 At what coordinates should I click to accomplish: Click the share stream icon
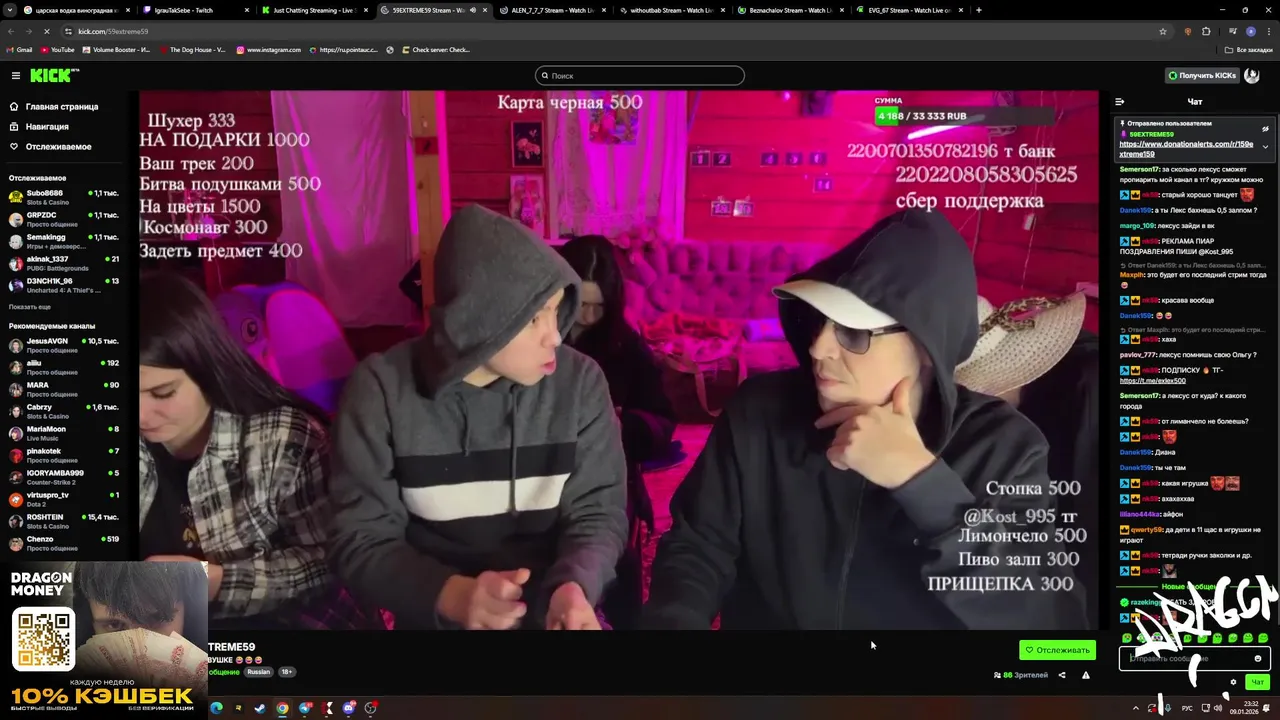coord(1062,675)
